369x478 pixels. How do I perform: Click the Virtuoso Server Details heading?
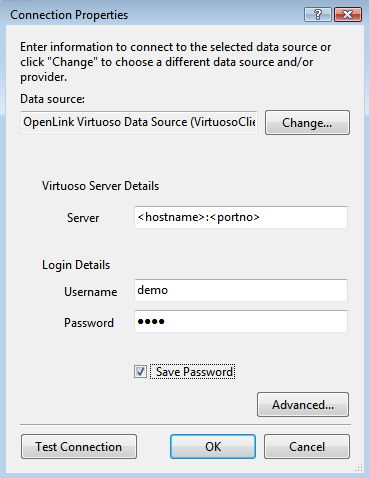[x=100, y=186]
